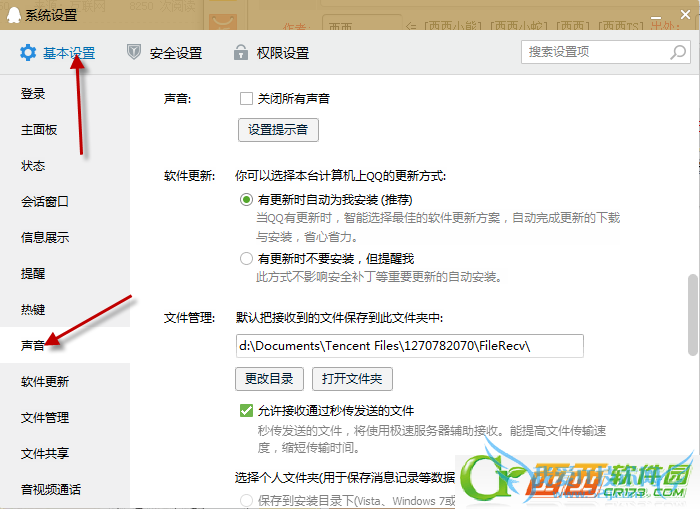Enable the 关闭所有声音 checkbox
Image resolution: width=700 pixels, height=509 pixels.
[x=246, y=98]
